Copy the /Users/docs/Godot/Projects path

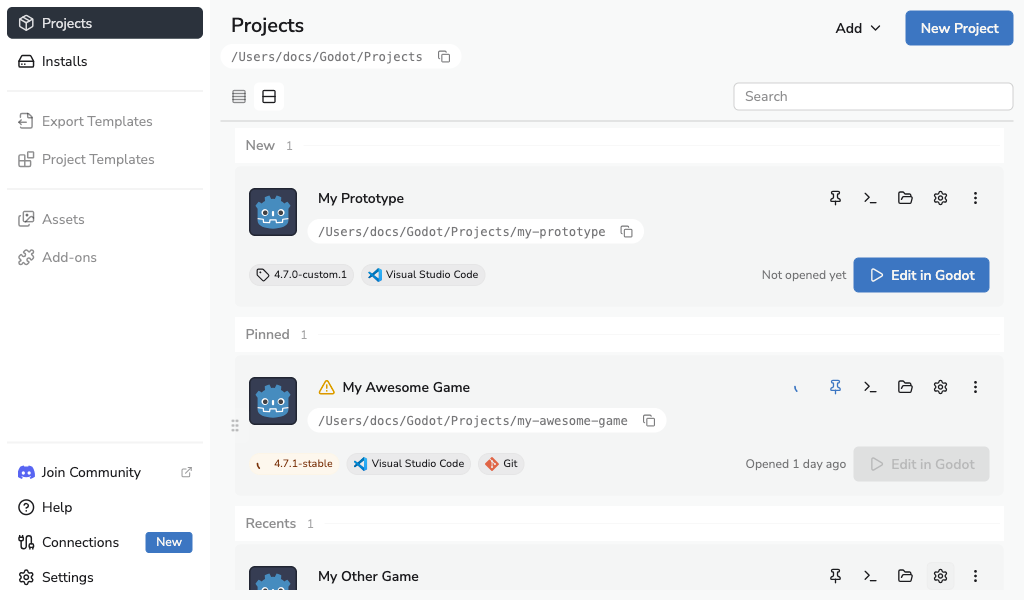(x=444, y=57)
